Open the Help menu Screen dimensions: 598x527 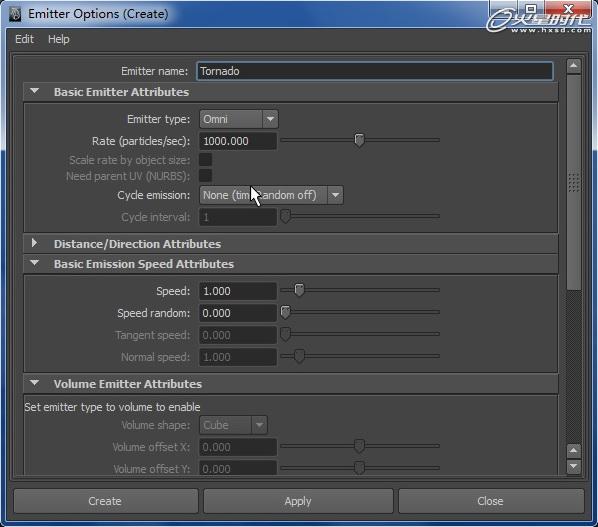59,39
